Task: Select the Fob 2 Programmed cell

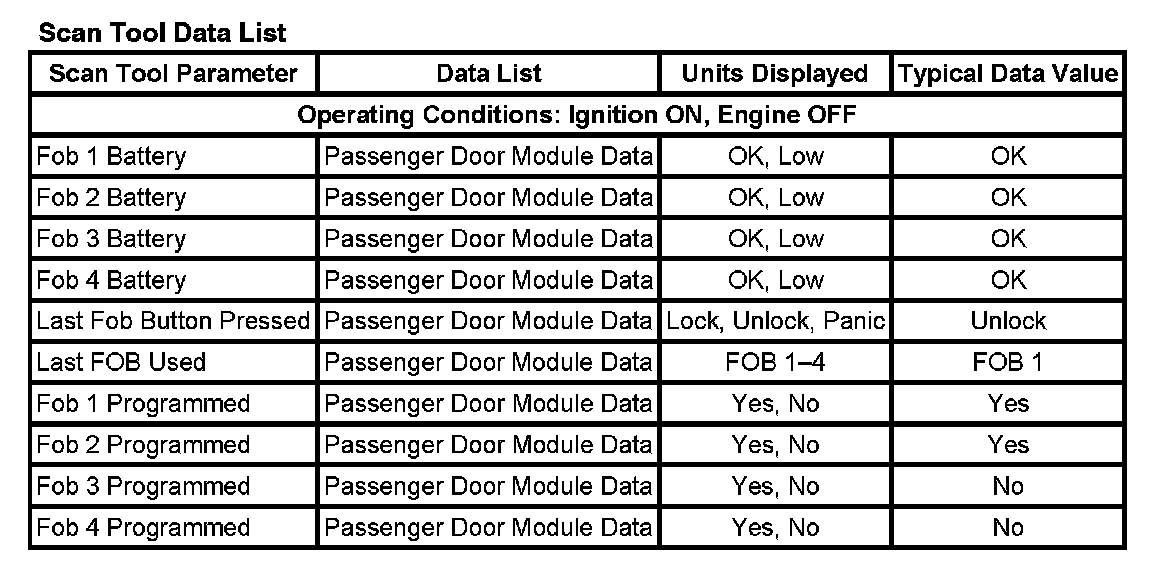Action: coord(143,445)
